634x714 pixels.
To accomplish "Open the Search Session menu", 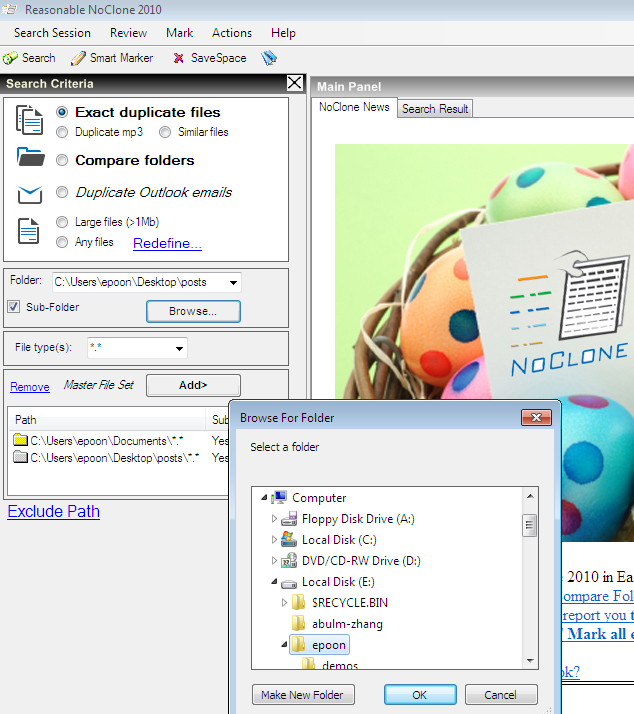I will click(52, 33).
